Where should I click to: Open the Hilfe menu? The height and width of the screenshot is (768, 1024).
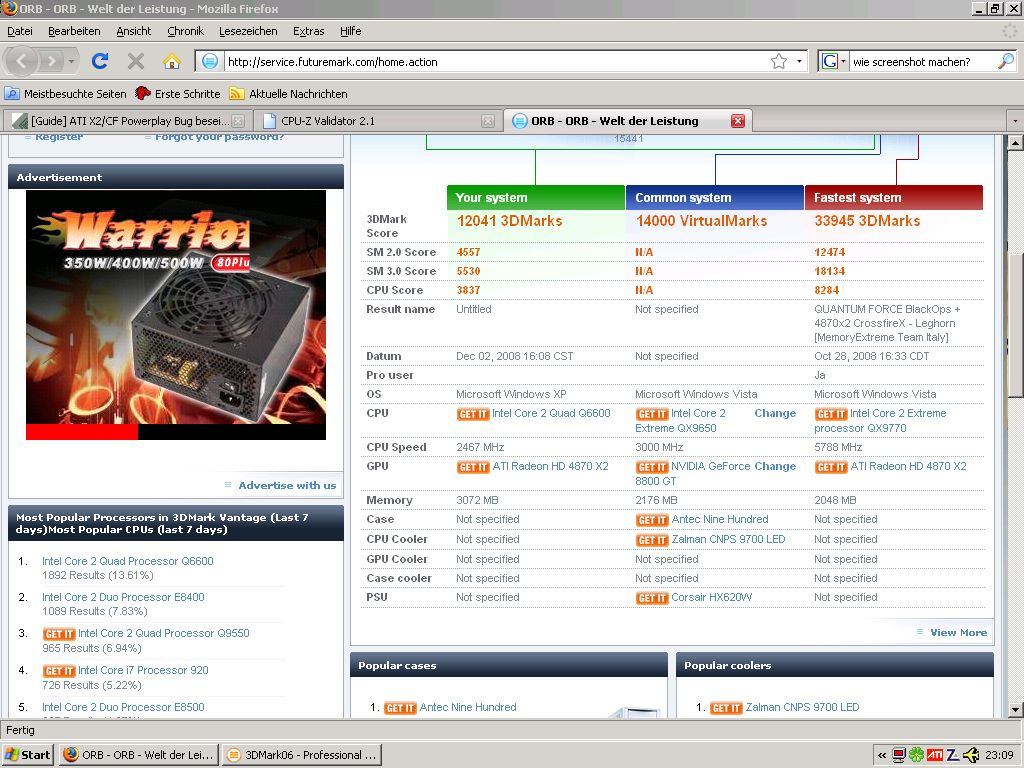(x=350, y=31)
